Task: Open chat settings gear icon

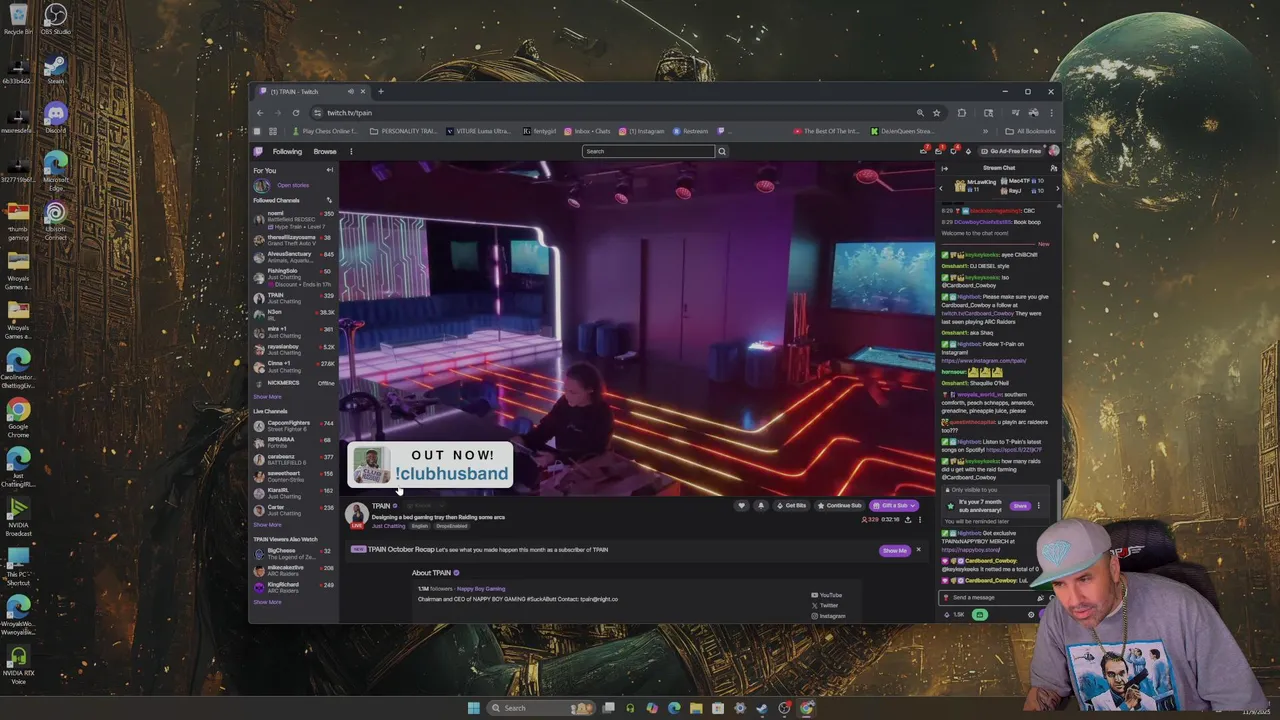Action: [1031, 614]
